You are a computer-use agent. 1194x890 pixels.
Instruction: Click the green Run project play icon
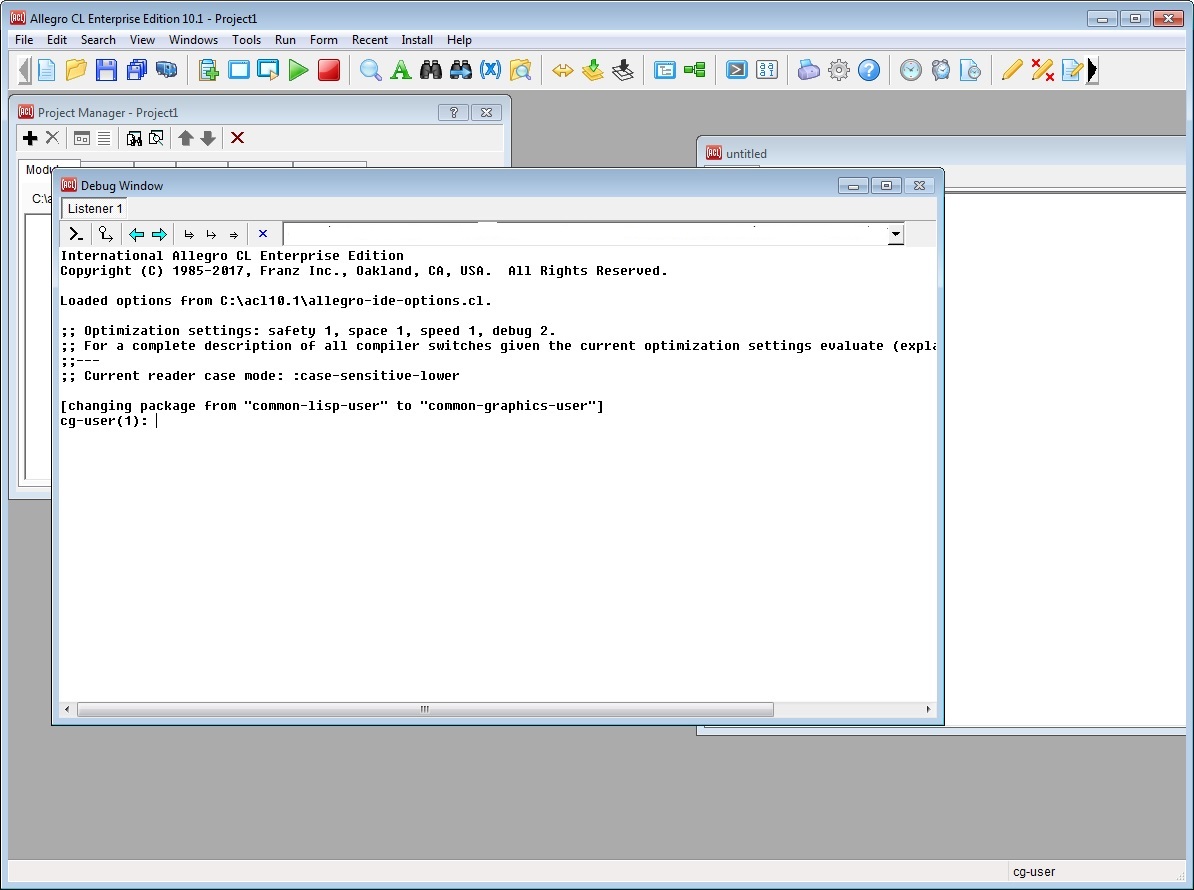(298, 70)
